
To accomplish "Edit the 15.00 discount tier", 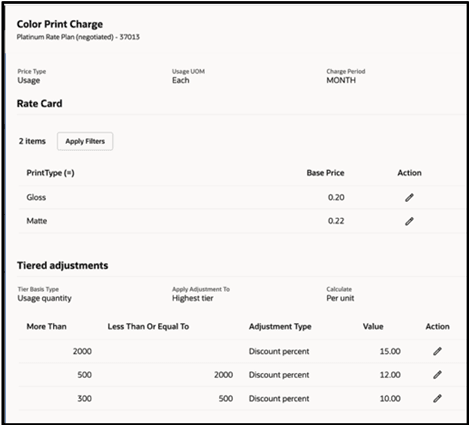I will [x=437, y=351].
